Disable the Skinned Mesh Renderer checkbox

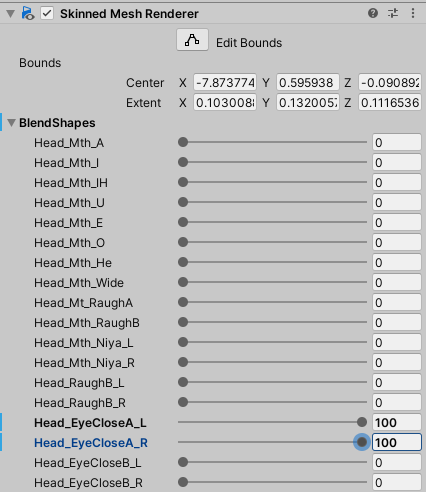point(47,13)
